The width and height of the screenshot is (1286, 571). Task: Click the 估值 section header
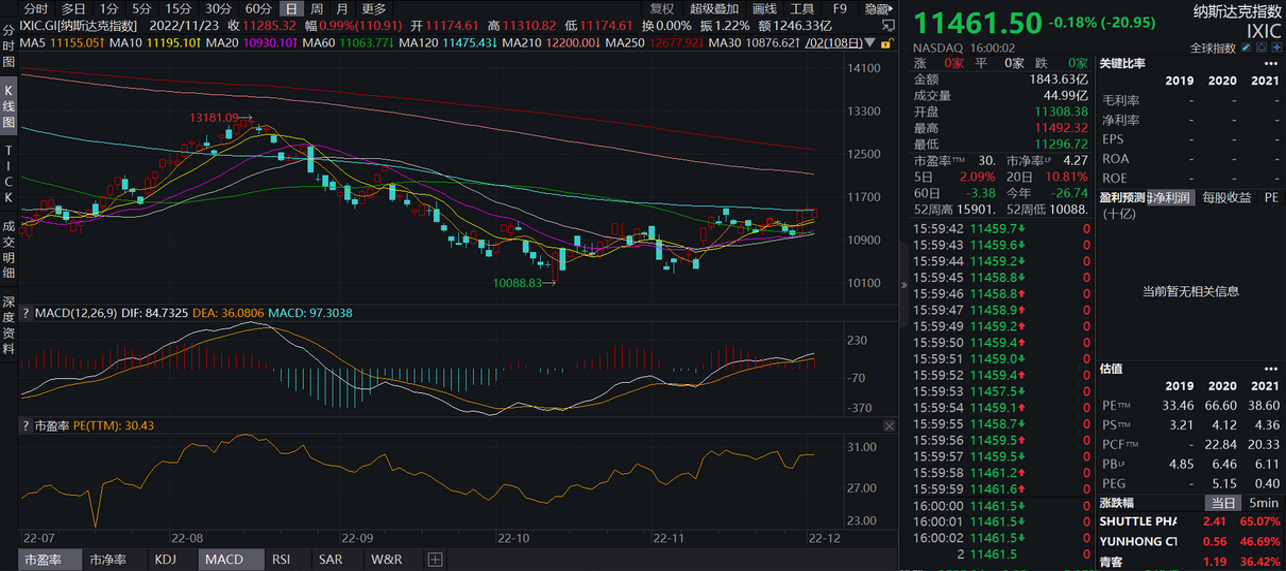click(x=1111, y=369)
